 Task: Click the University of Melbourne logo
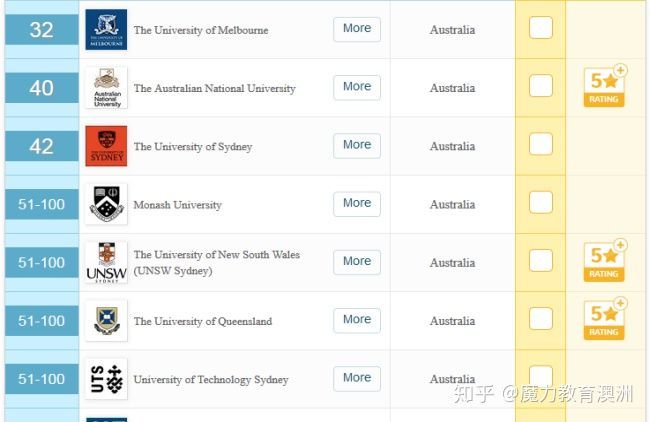[106, 29]
